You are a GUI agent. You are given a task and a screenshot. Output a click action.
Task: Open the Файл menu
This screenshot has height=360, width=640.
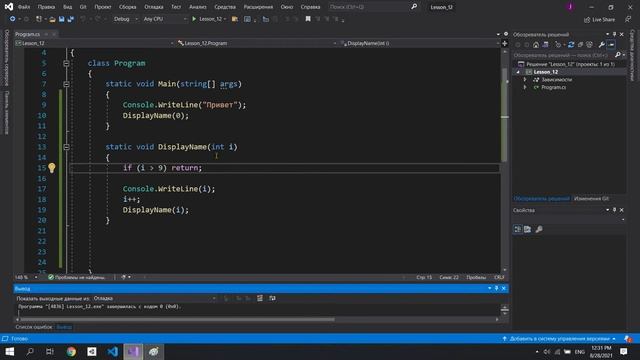24,7
